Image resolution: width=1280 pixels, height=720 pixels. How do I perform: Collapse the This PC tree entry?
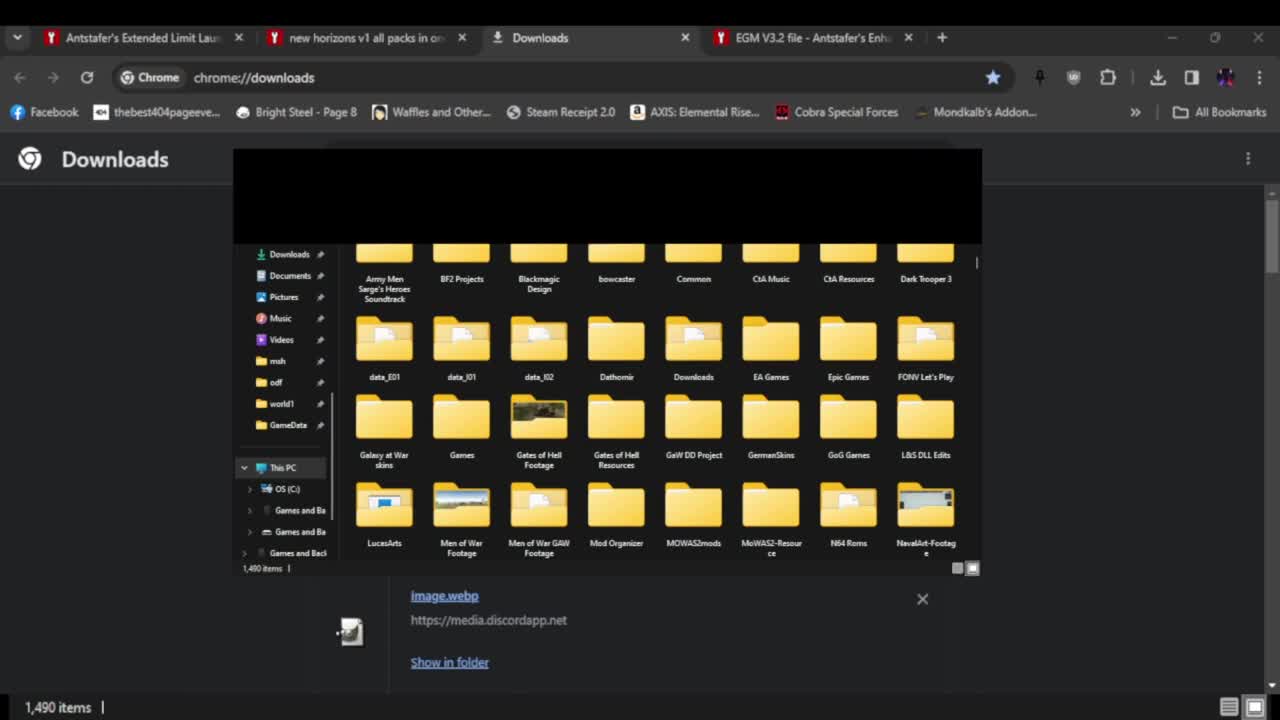[244, 467]
